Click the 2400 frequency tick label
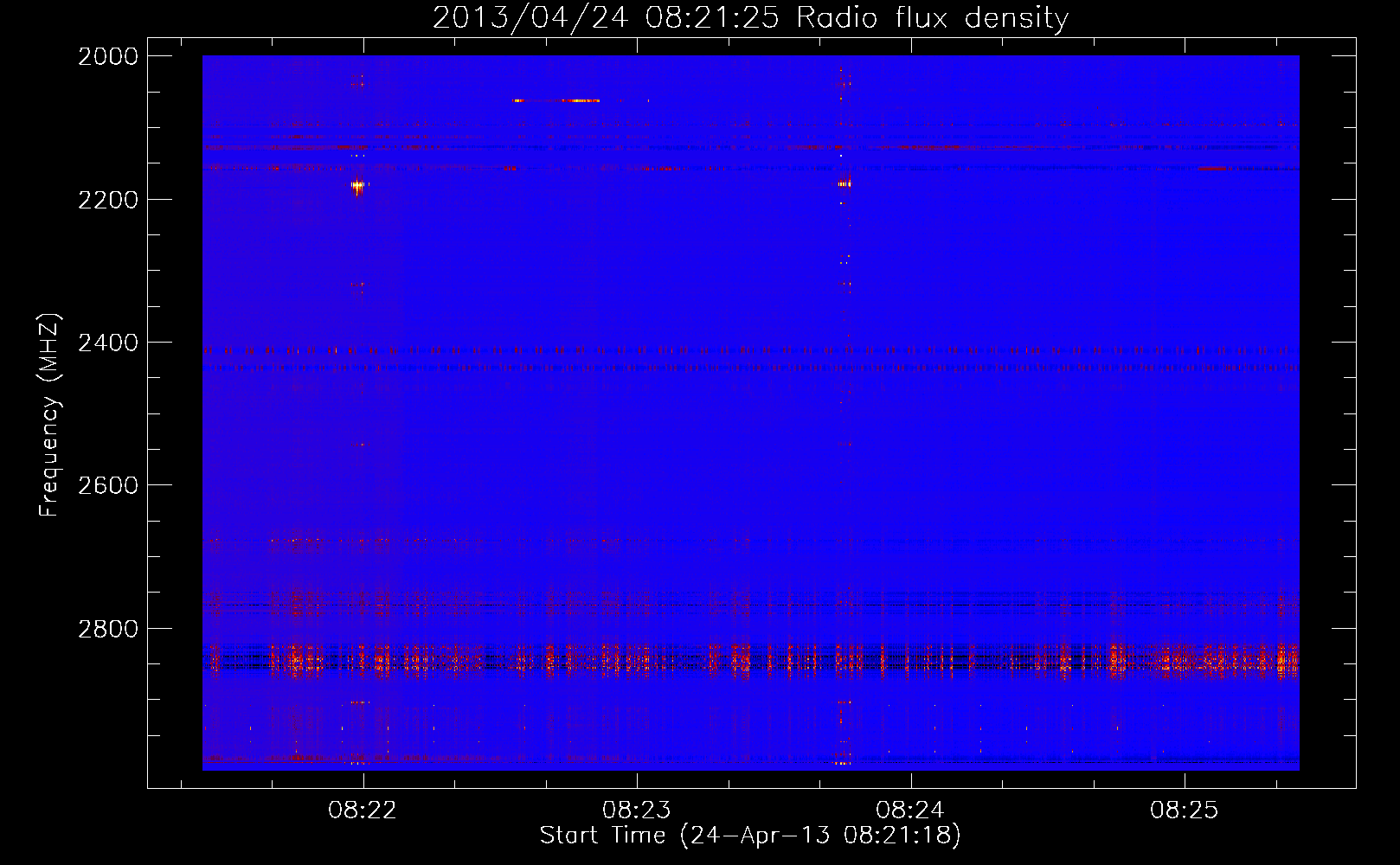 click(108, 343)
